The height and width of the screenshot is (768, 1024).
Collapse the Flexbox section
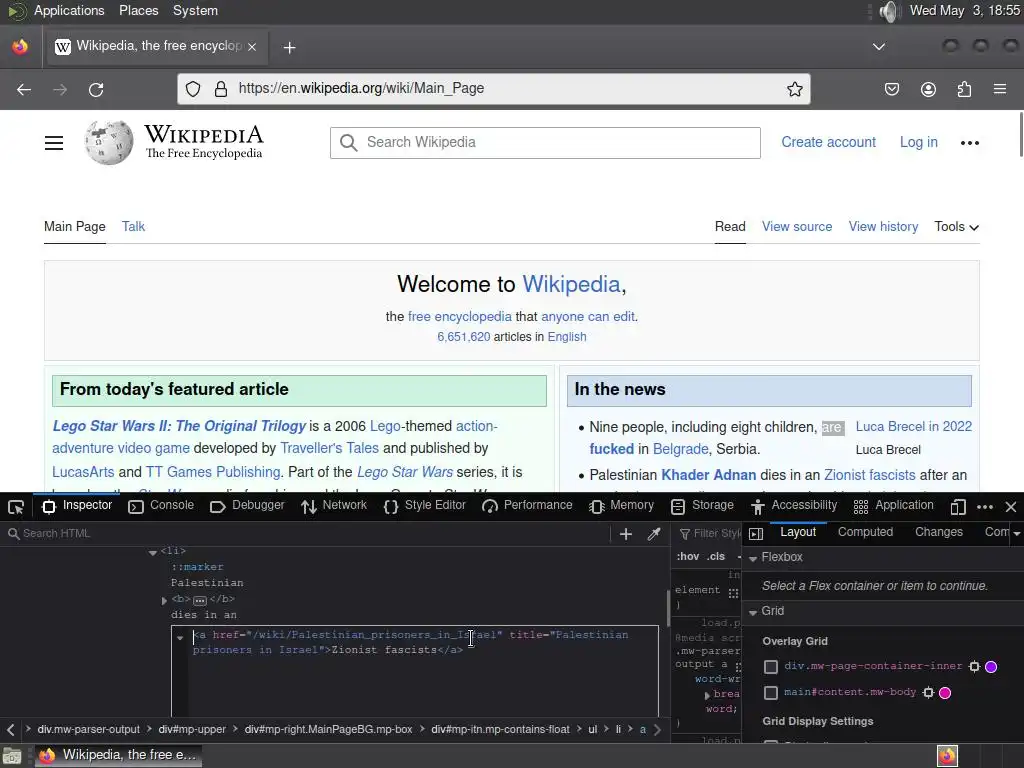(753, 558)
